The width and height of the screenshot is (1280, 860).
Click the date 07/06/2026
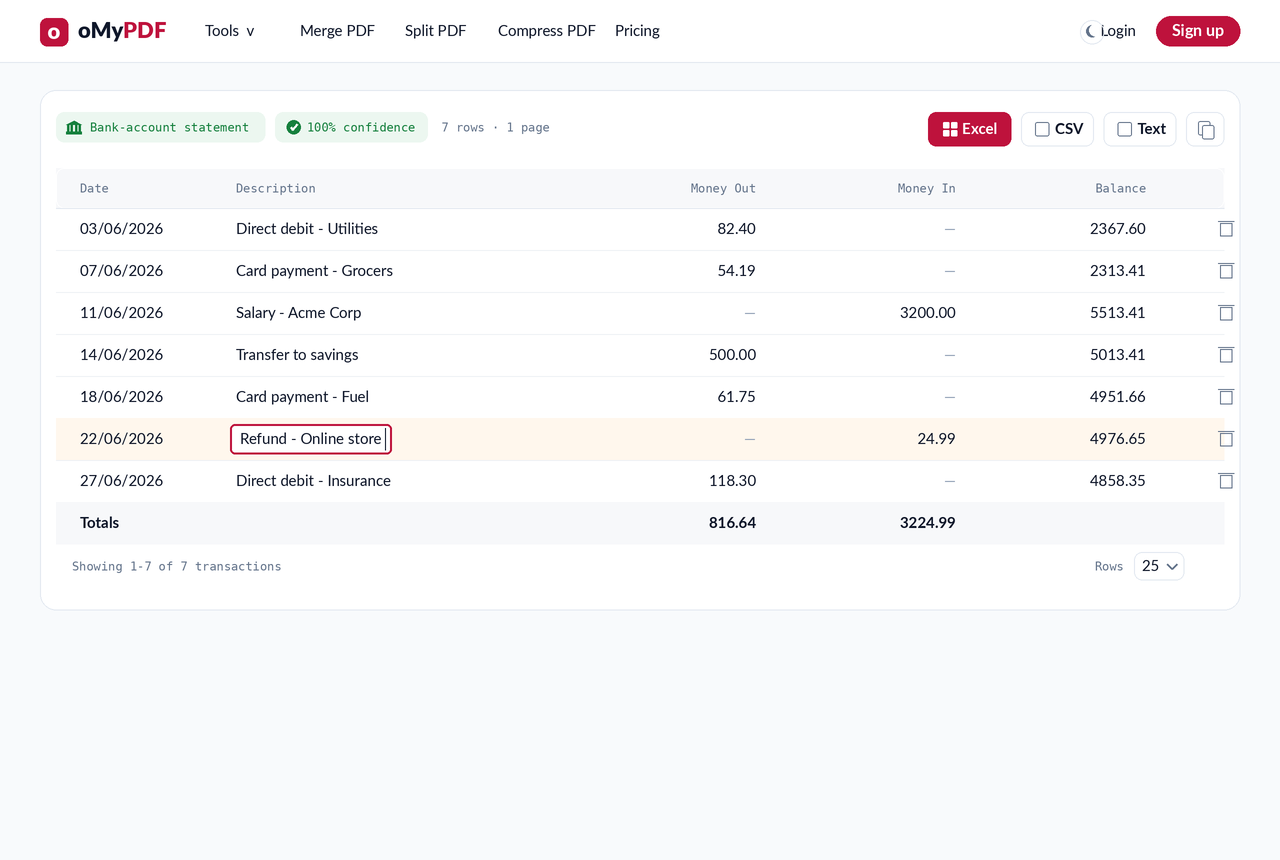pos(121,271)
